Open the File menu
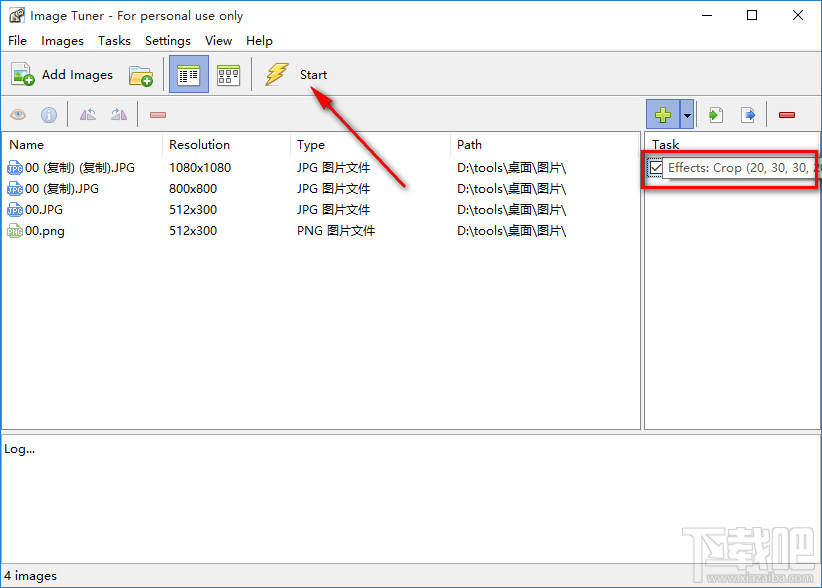The image size is (822, 588). [x=17, y=41]
